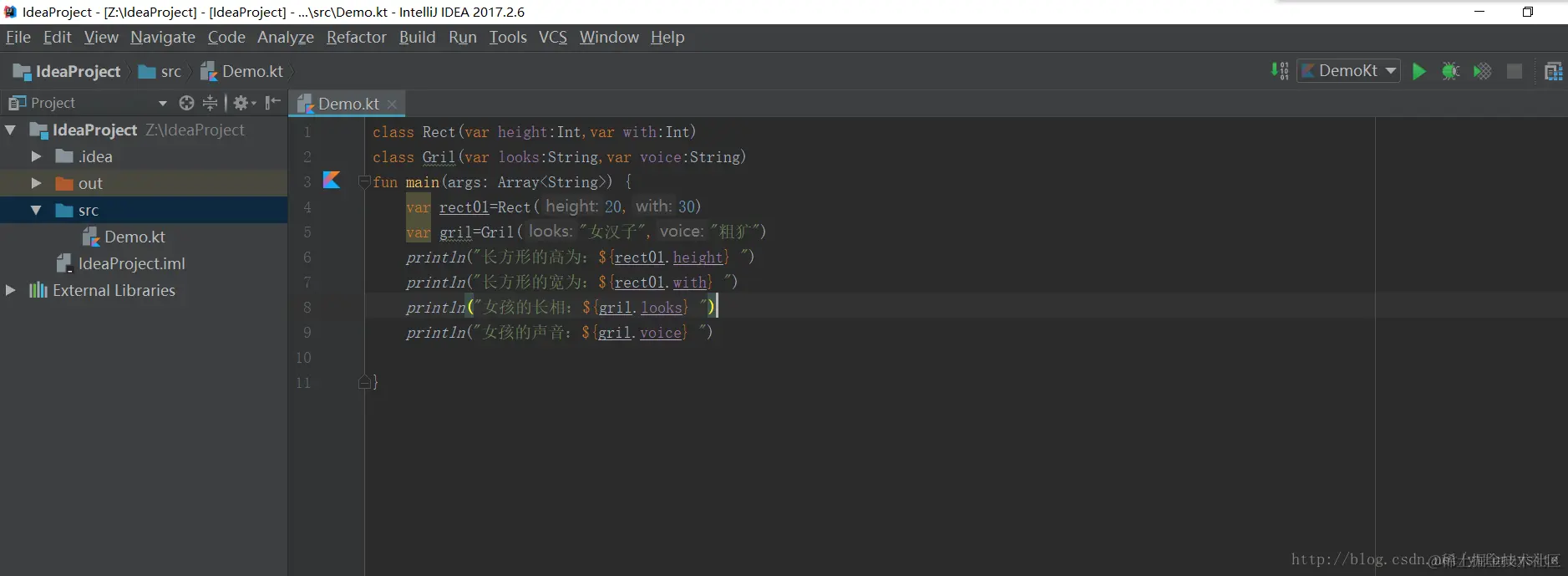Click the Make Project build icon

(1280, 71)
